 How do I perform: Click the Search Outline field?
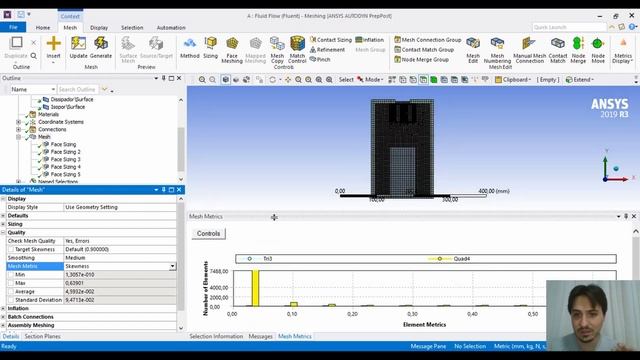[78, 89]
